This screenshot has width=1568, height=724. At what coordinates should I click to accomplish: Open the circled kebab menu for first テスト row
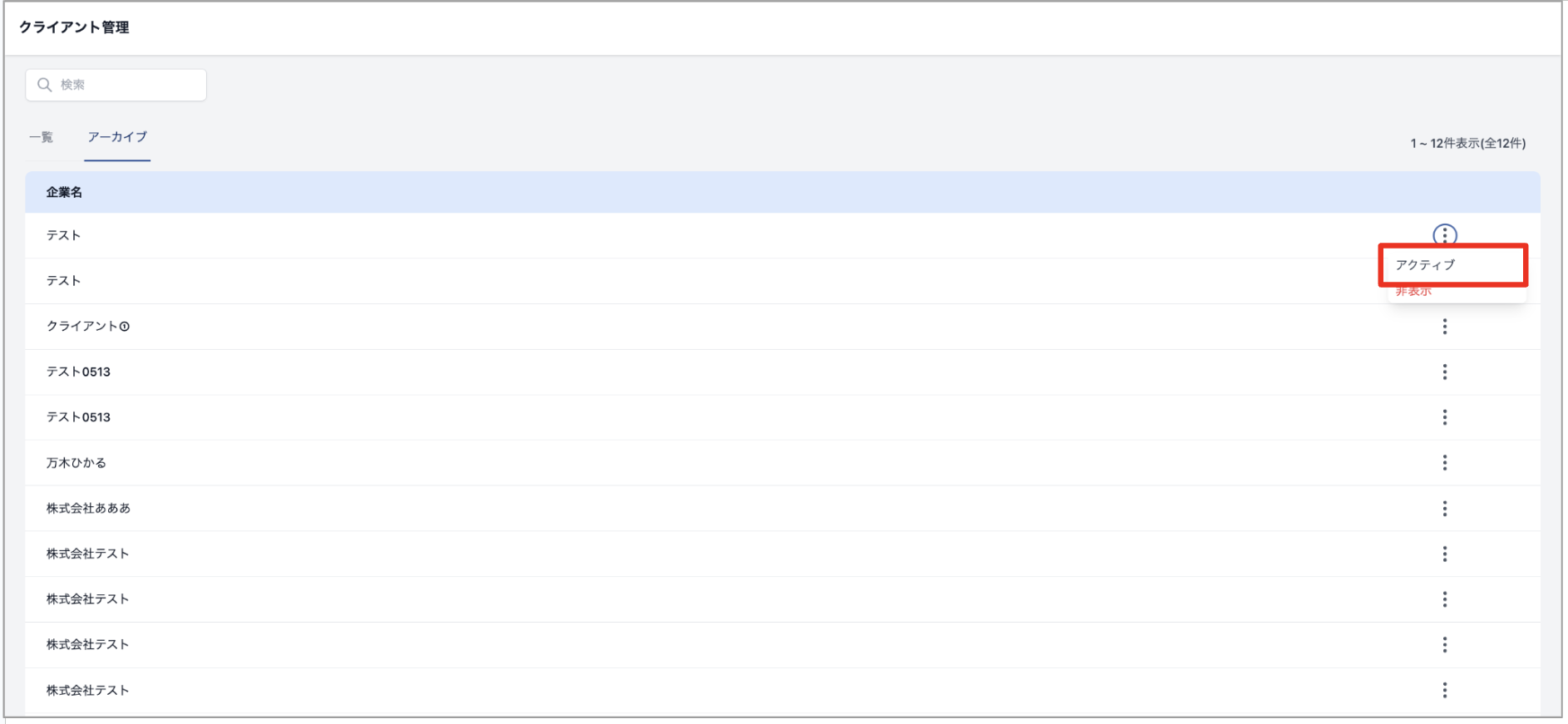[x=1444, y=234]
